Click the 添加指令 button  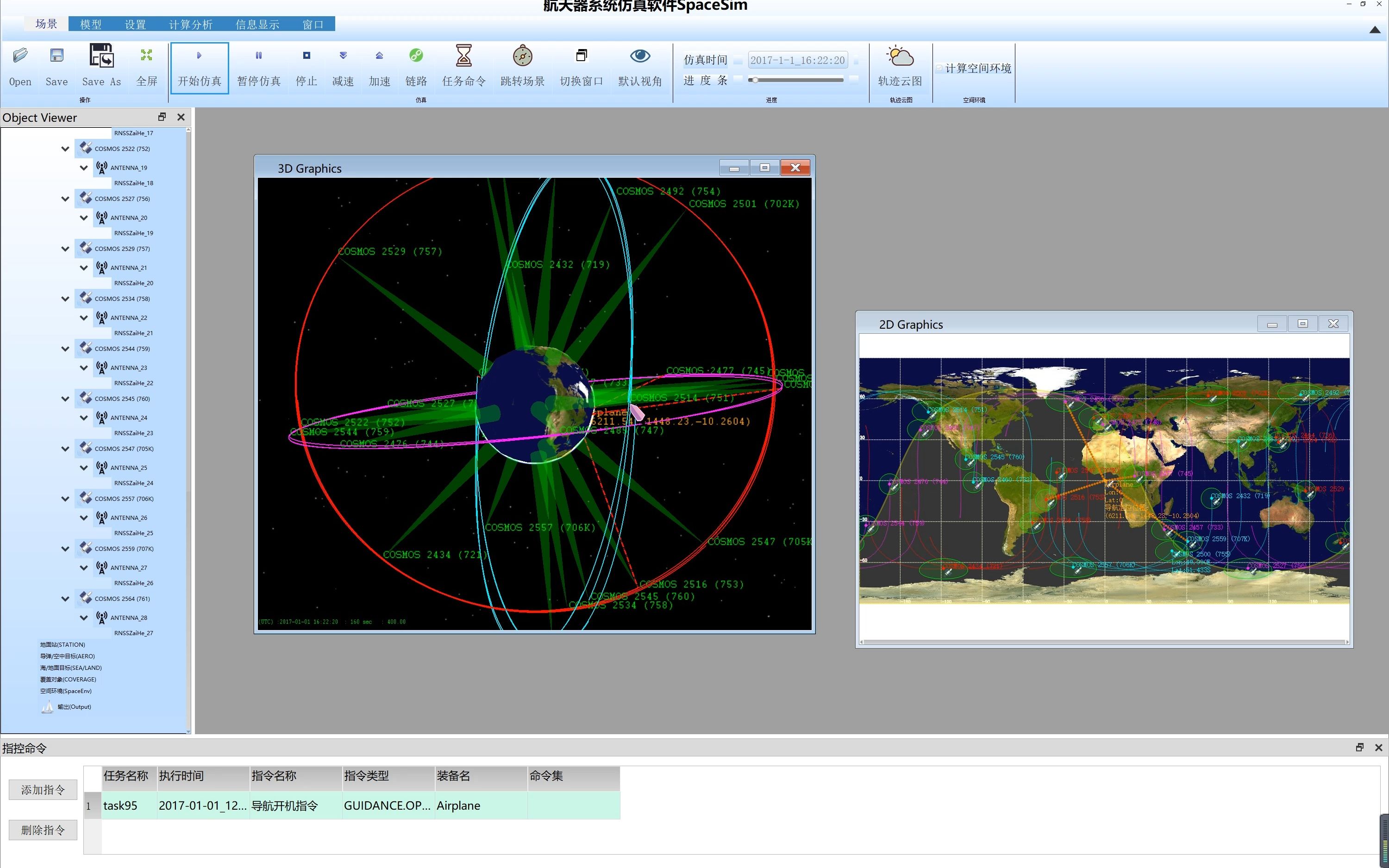tap(43, 790)
